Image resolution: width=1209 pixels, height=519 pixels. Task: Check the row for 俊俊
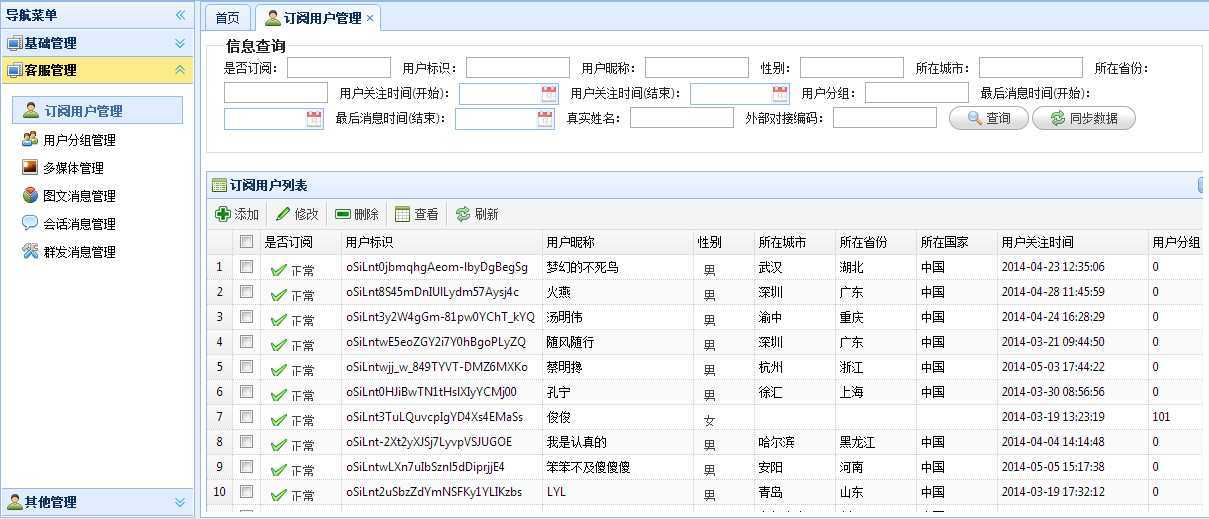pos(246,416)
